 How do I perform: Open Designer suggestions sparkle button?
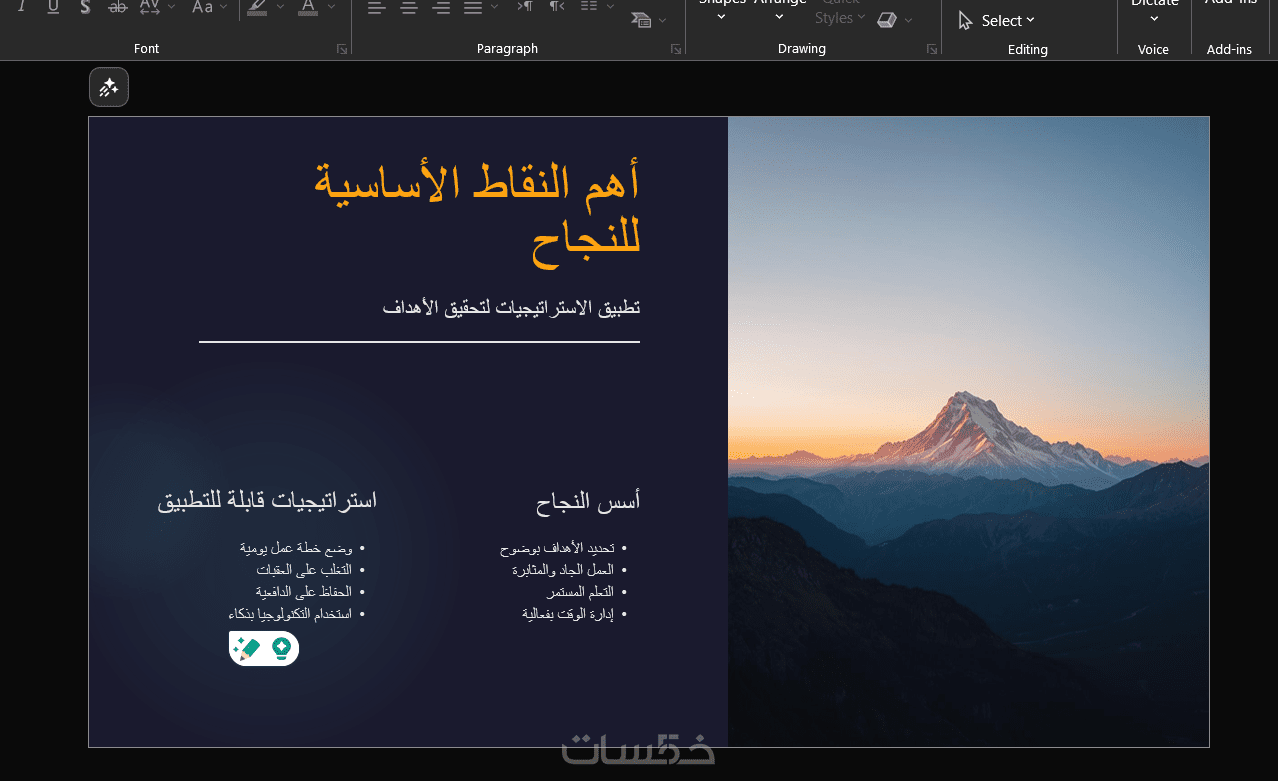(109, 88)
